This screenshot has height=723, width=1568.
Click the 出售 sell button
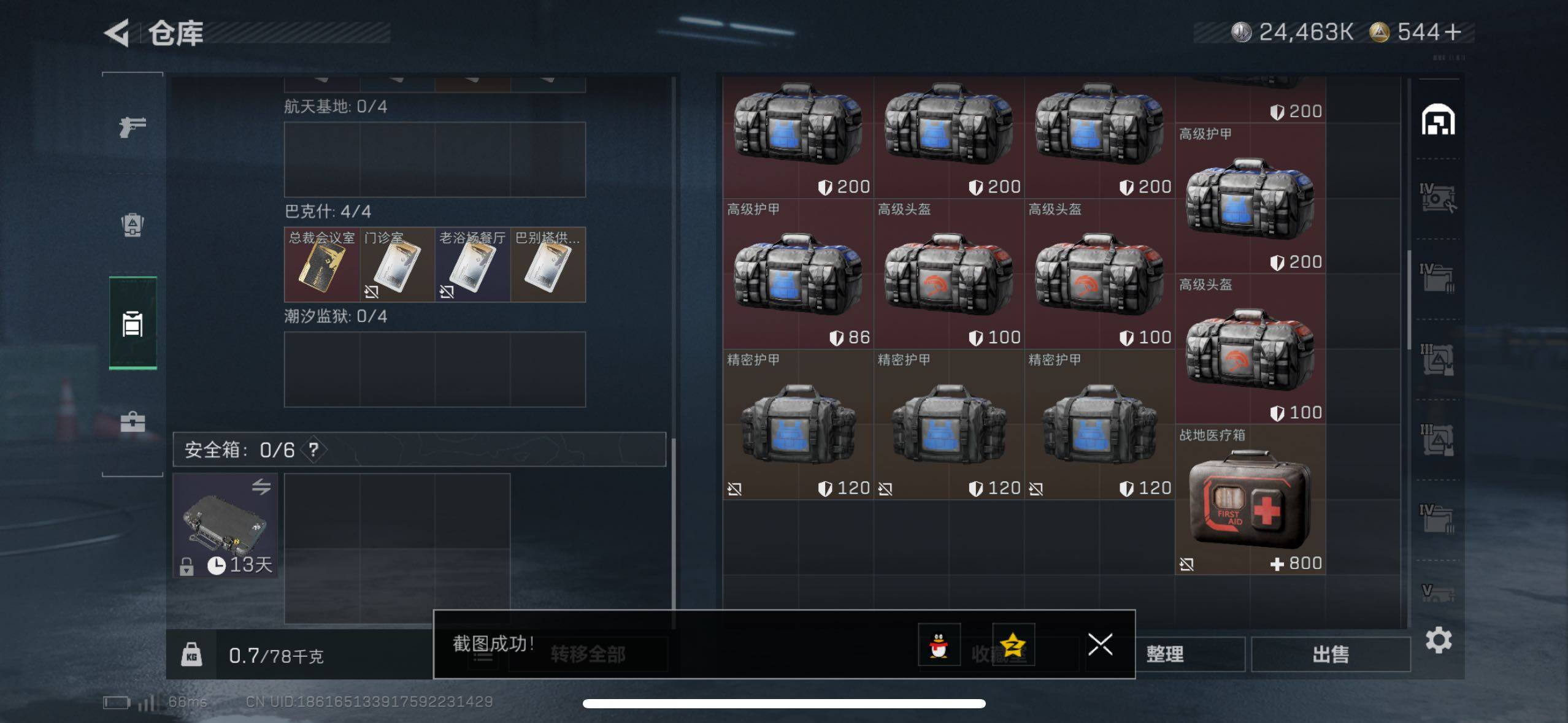pos(1331,654)
